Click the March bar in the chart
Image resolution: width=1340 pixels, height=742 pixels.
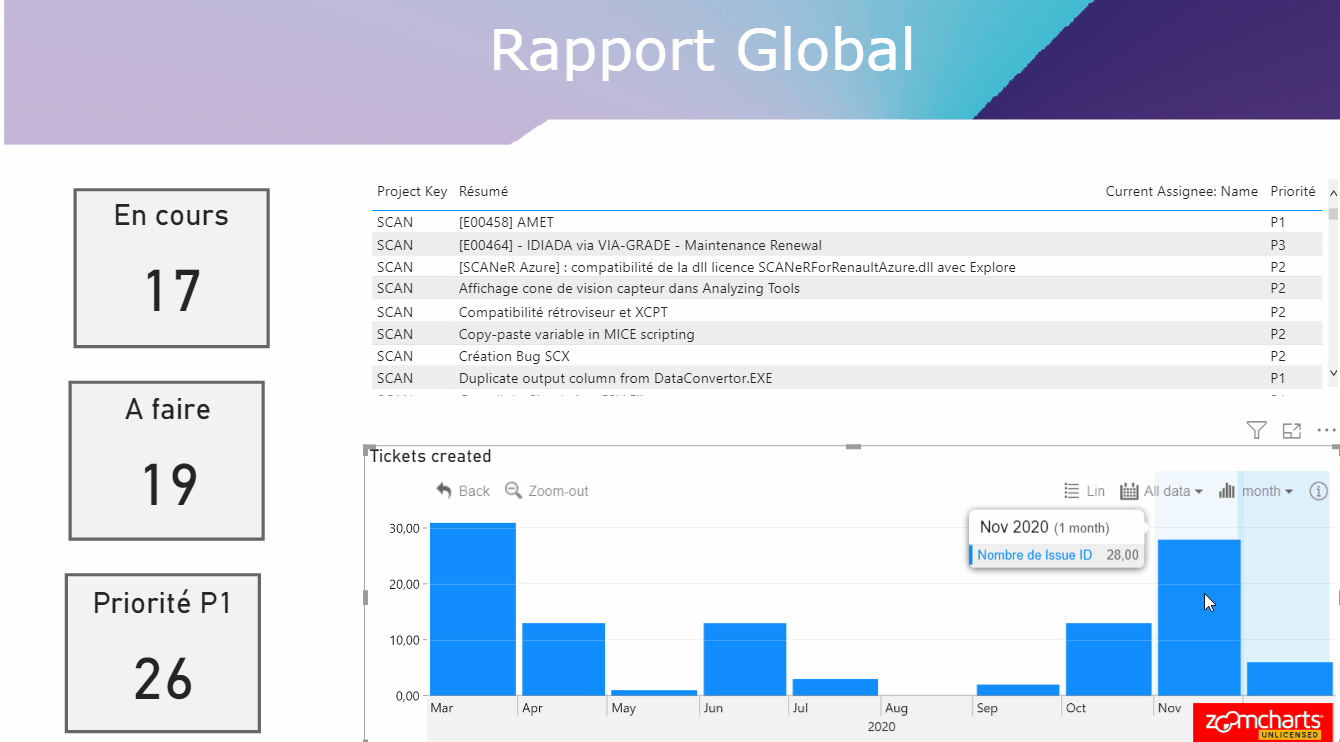point(473,609)
